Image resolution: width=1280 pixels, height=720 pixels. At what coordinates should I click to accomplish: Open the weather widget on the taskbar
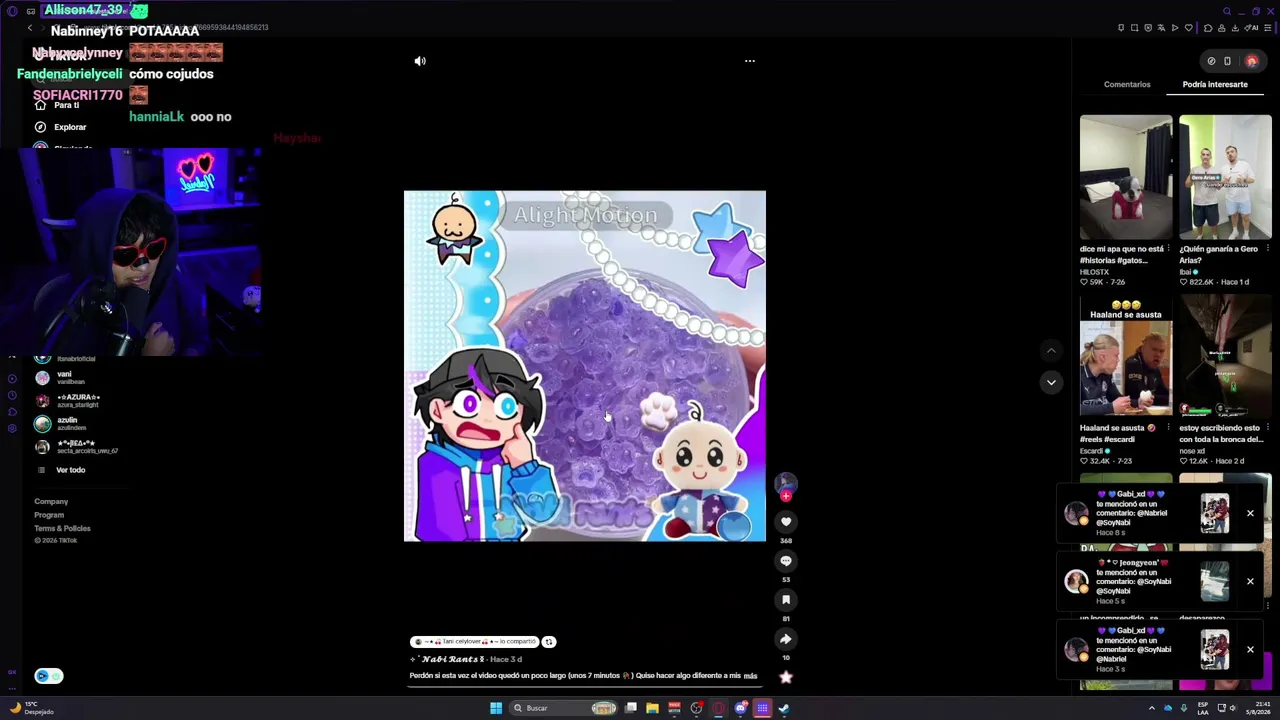click(x=32, y=709)
